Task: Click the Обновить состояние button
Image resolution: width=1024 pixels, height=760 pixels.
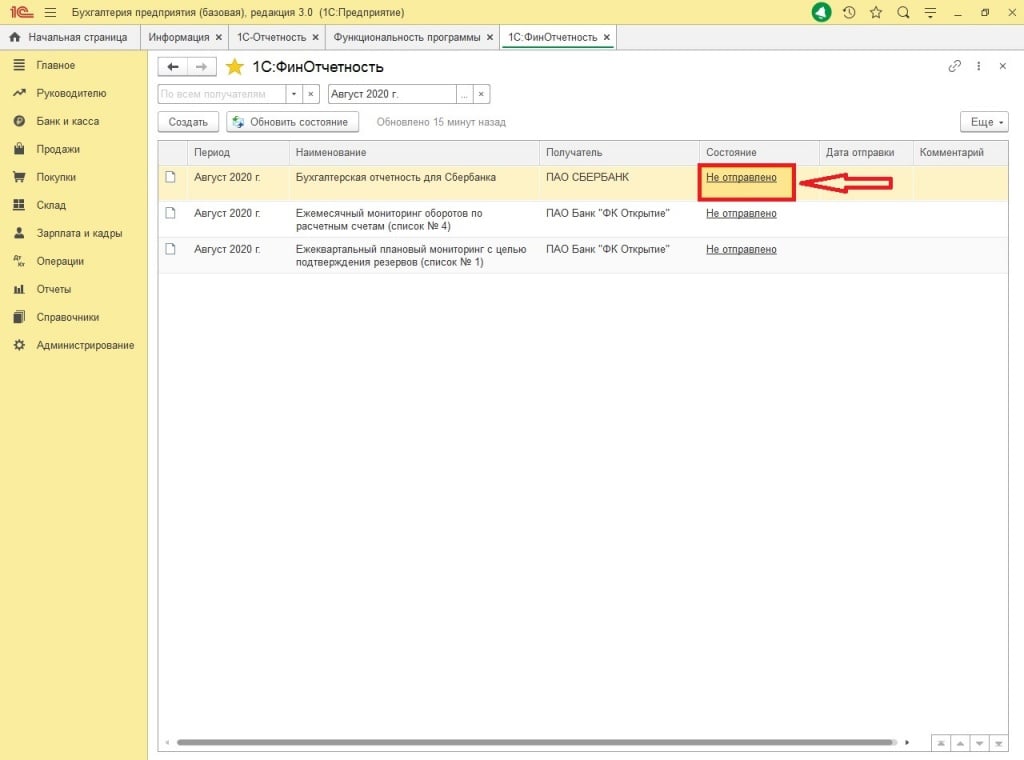Action: 292,122
